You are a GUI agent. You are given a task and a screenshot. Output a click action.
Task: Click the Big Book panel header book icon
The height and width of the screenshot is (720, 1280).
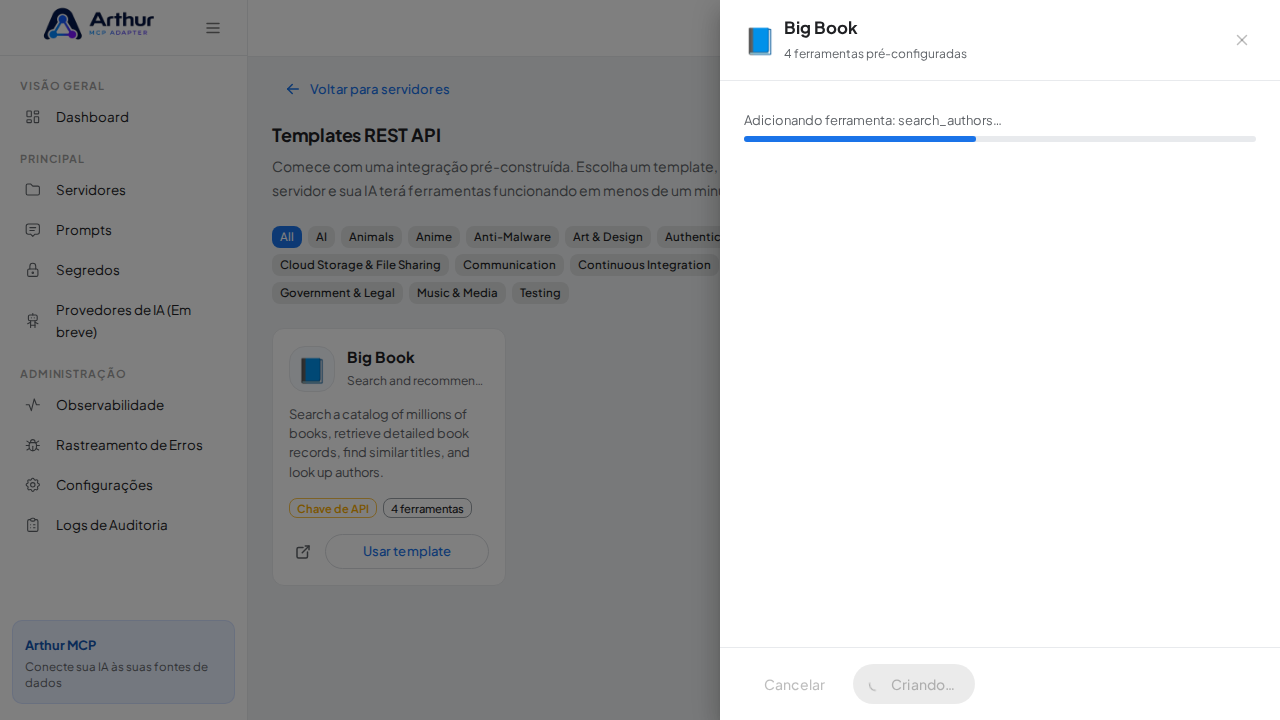click(760, 41)
